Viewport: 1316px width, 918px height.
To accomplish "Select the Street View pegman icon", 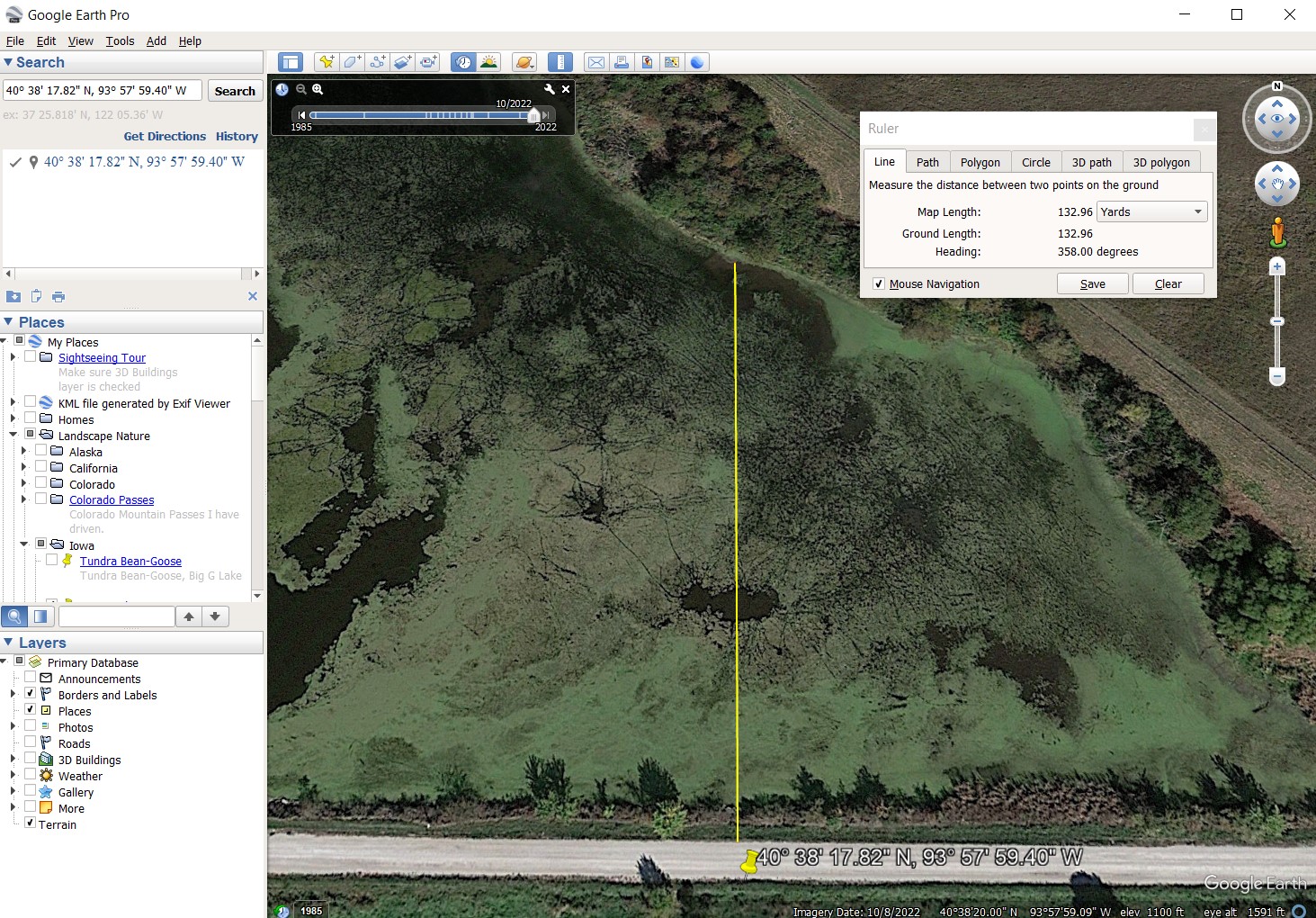I will tap(1277, 232).
